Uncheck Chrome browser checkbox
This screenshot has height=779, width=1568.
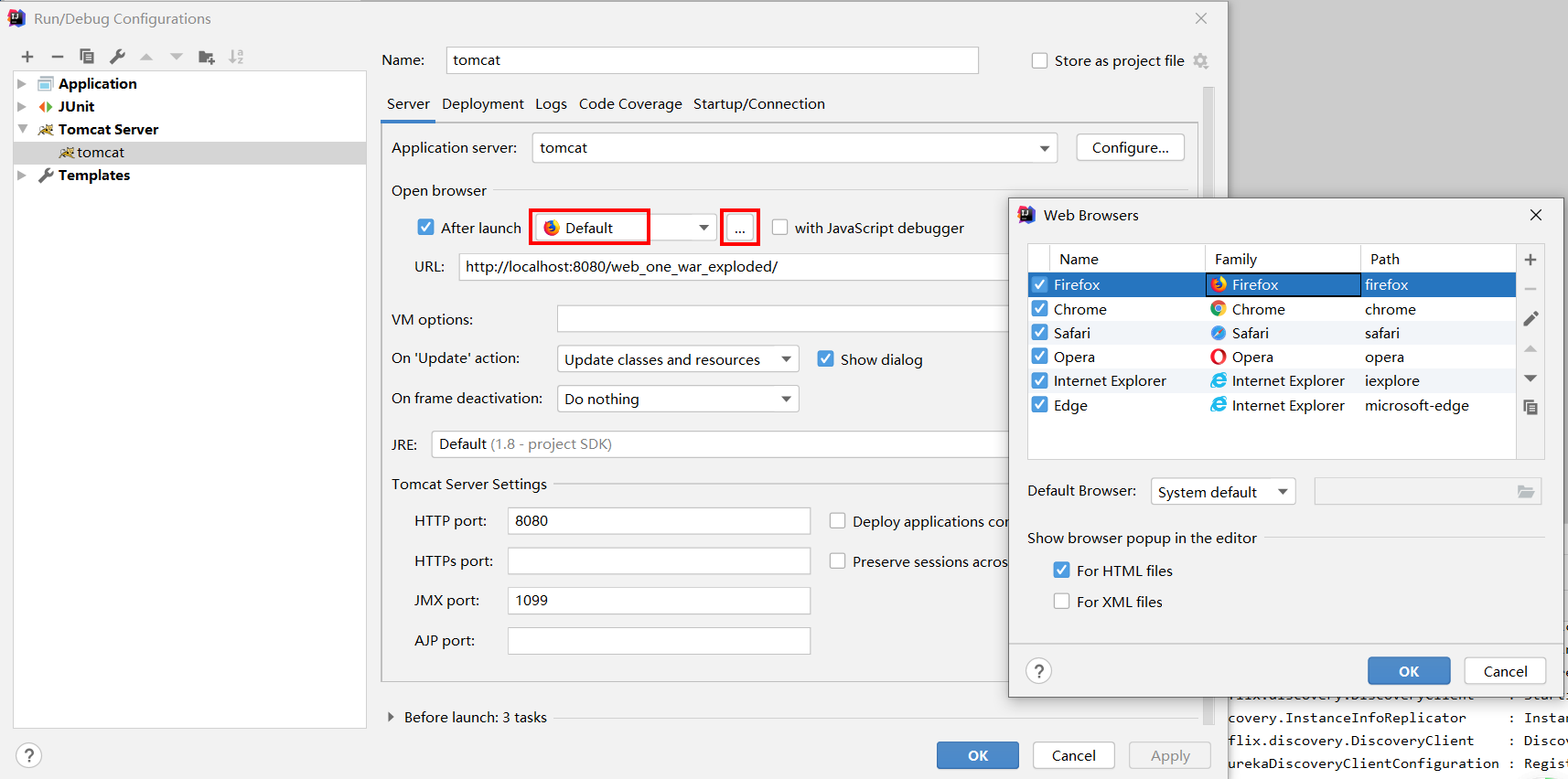click(x=1040, y=308)
